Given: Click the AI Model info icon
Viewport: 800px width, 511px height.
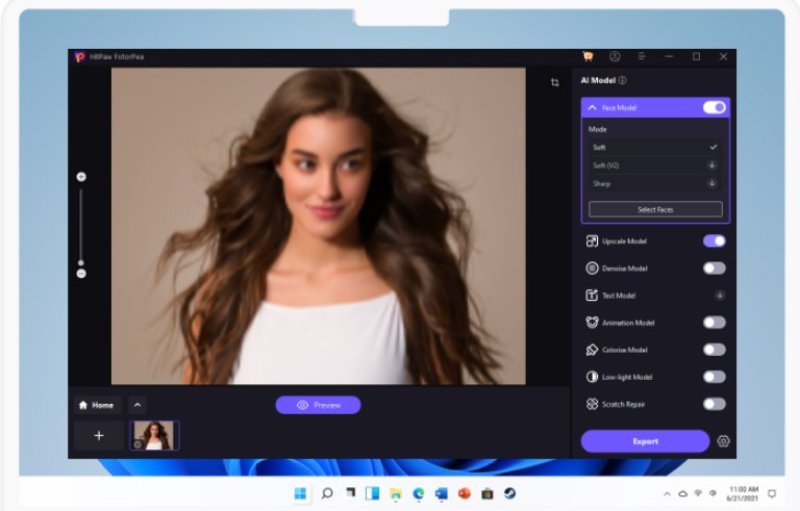Looking at the screenshot, I should [622, 80].
